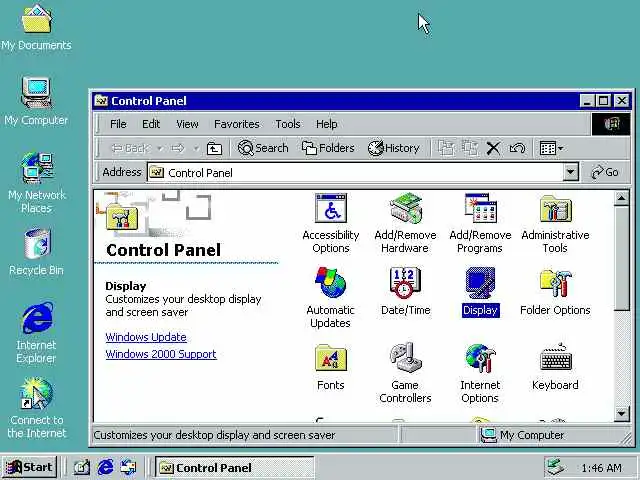
Task: Open the Views dropdown button
Action: tap(551, 148)
